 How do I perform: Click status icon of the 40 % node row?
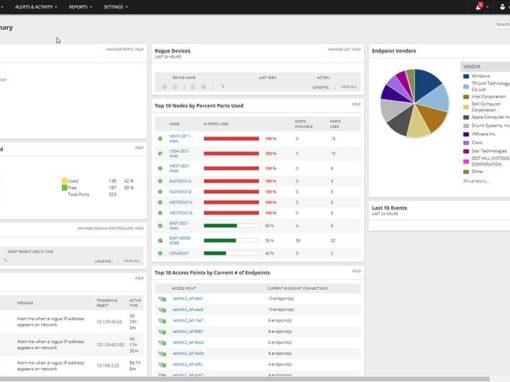160,253
